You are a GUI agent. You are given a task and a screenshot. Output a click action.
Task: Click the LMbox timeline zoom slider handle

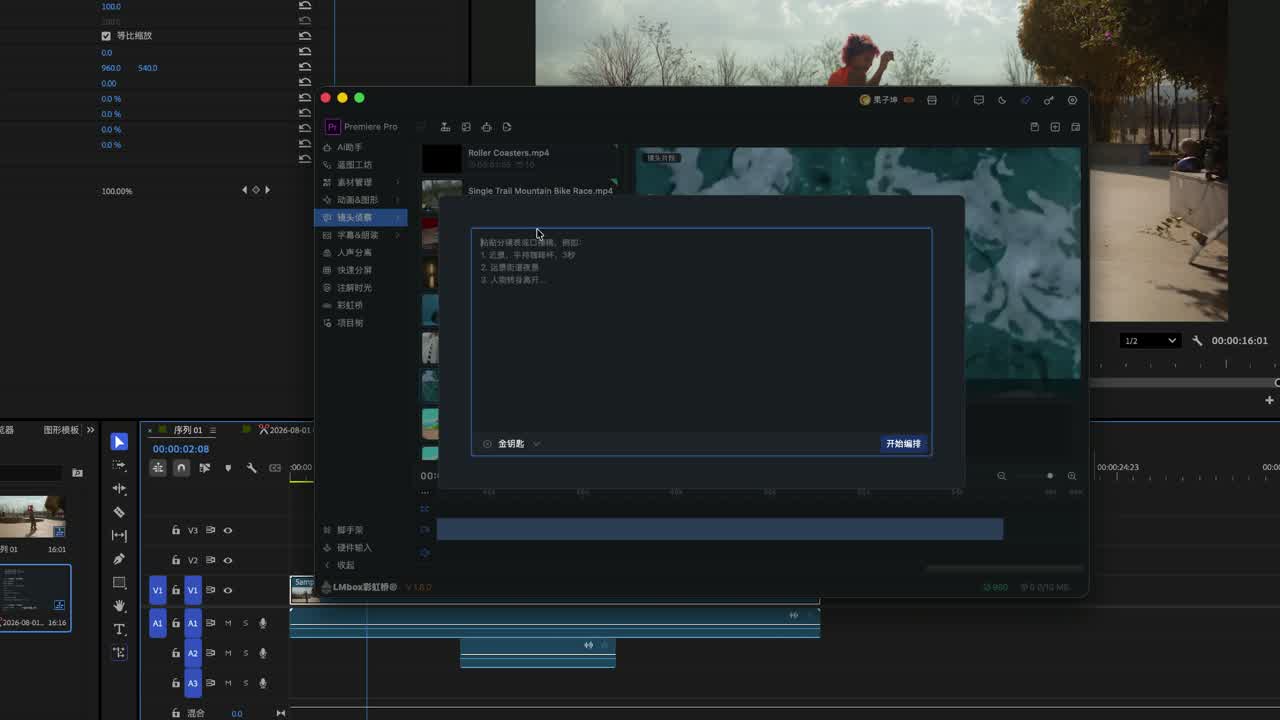[1049, 476]
